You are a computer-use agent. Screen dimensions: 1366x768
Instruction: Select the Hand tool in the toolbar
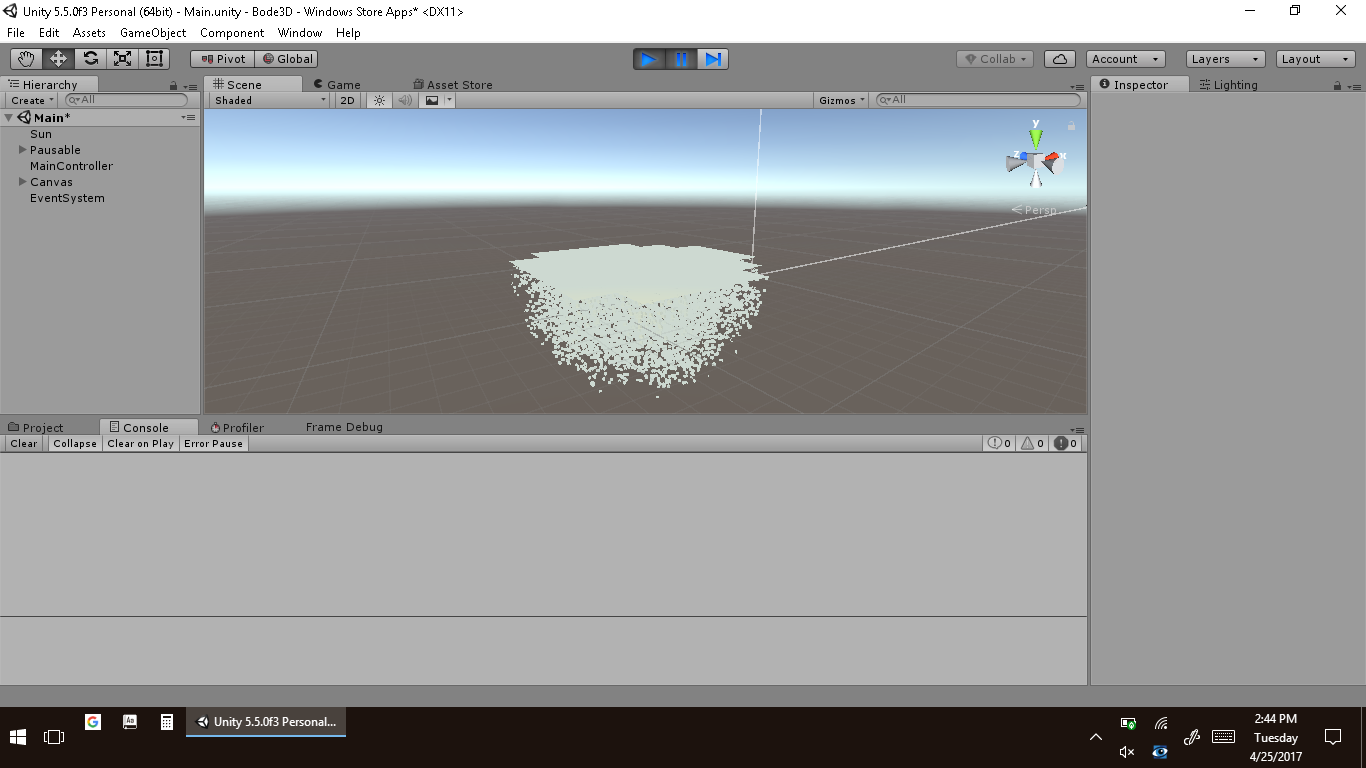point(26,59)
